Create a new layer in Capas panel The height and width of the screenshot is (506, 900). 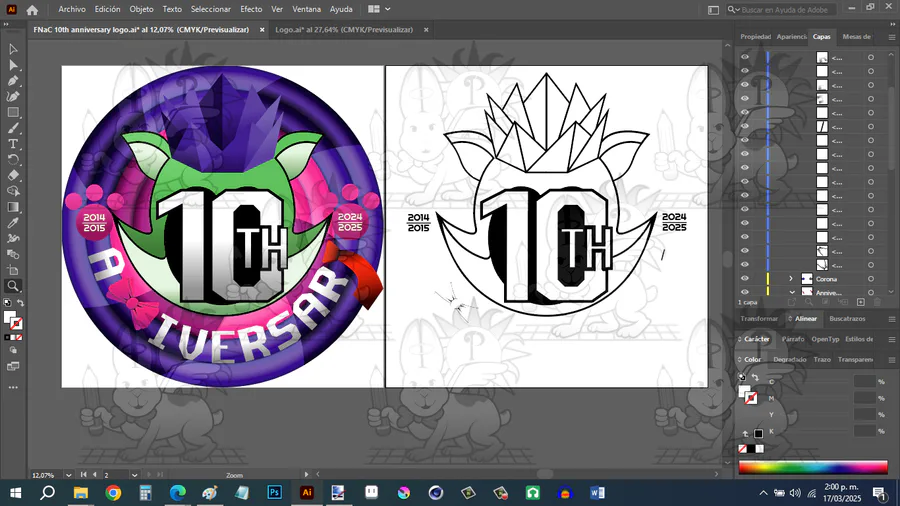coord(860,302)
